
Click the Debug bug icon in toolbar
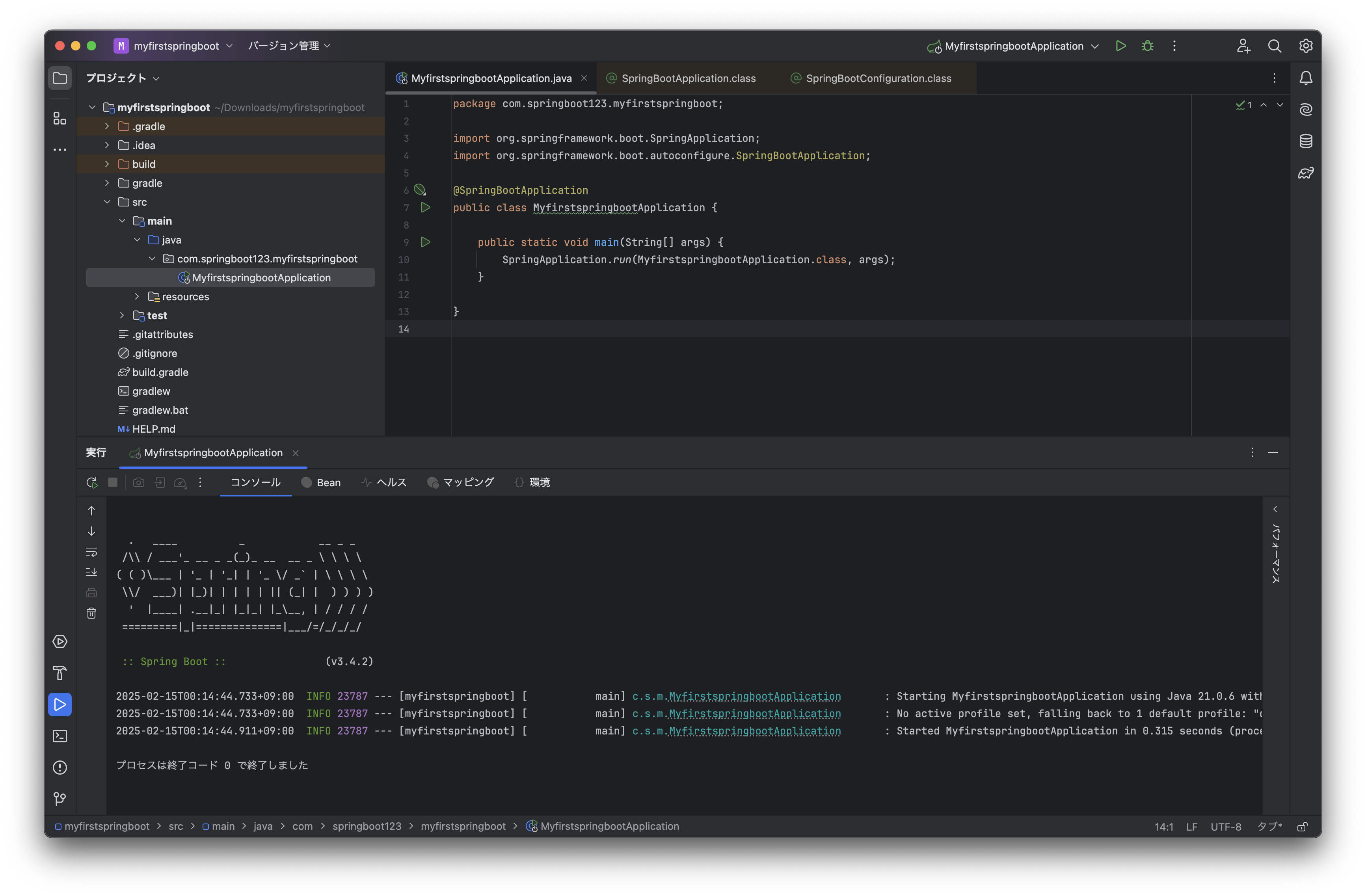[1147, 46]
